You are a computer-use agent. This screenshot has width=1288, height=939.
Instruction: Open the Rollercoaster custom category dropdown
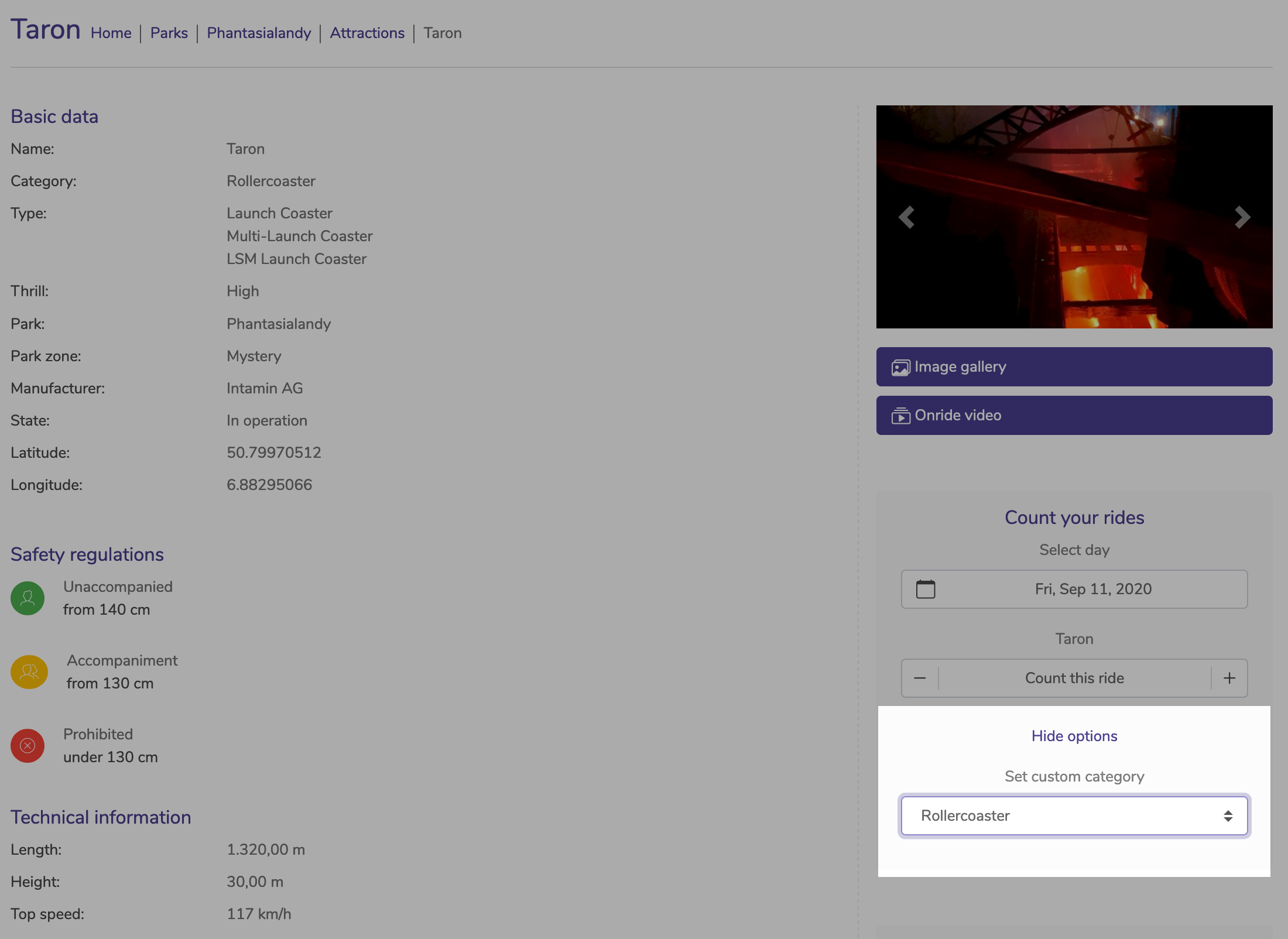pyautogui.click(x=1074, y=815)
